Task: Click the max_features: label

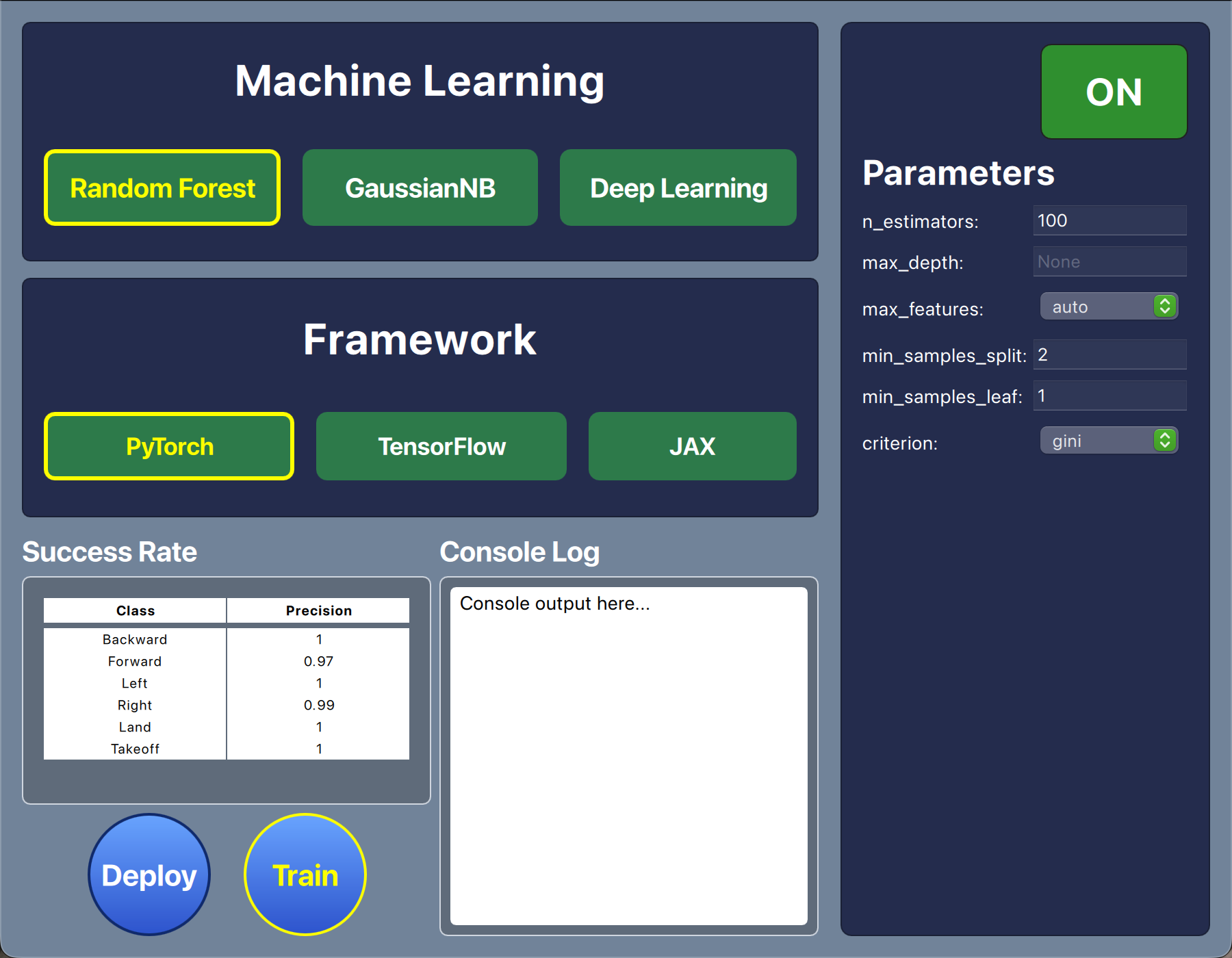Action: [923, 309]
